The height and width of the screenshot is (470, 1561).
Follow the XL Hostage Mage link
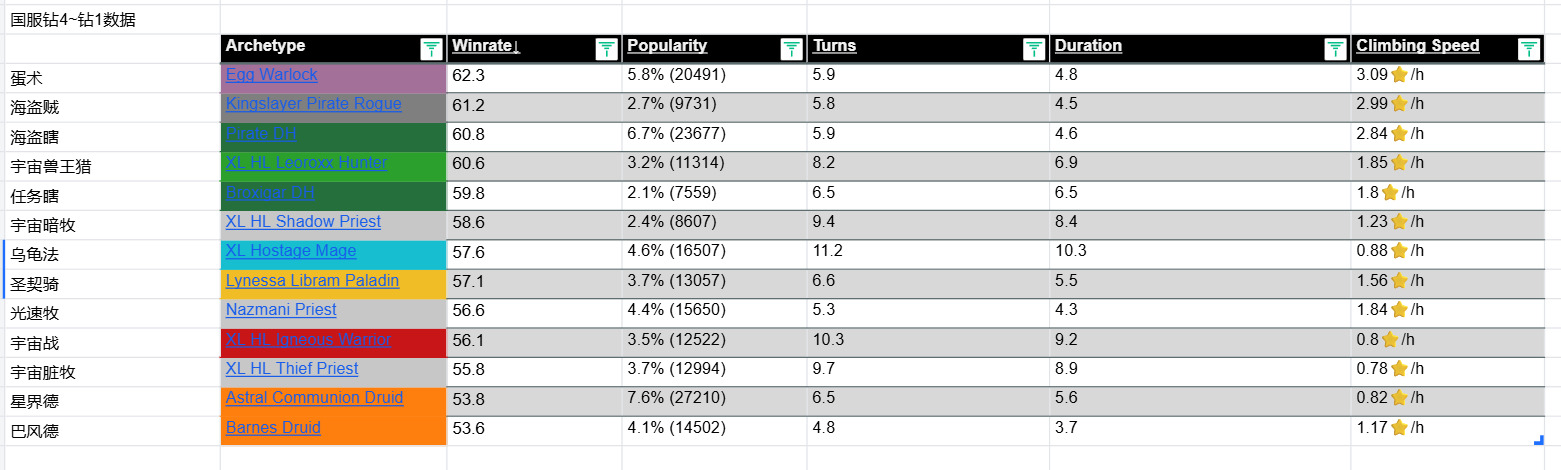291,251
